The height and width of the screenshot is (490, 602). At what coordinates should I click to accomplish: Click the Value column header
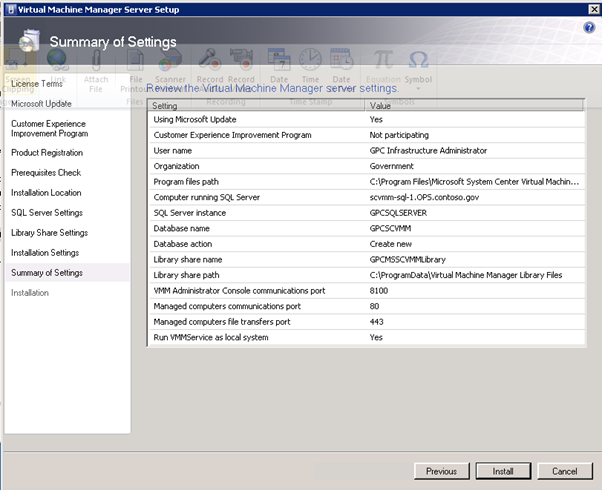coord(474,106)
